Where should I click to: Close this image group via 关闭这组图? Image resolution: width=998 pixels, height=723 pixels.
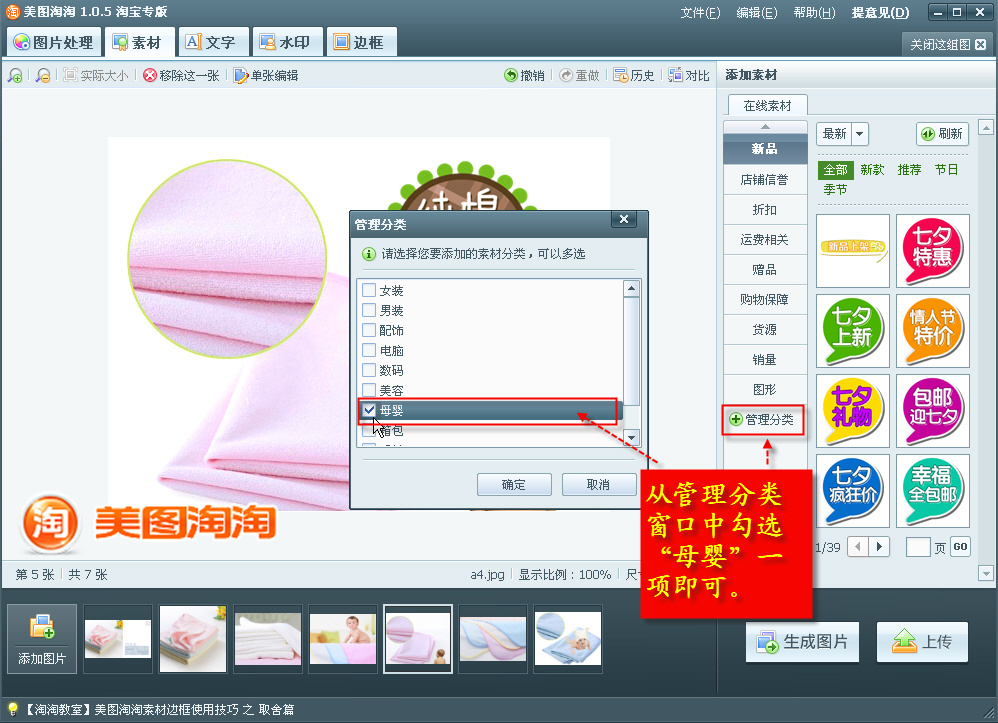point(947,45)
